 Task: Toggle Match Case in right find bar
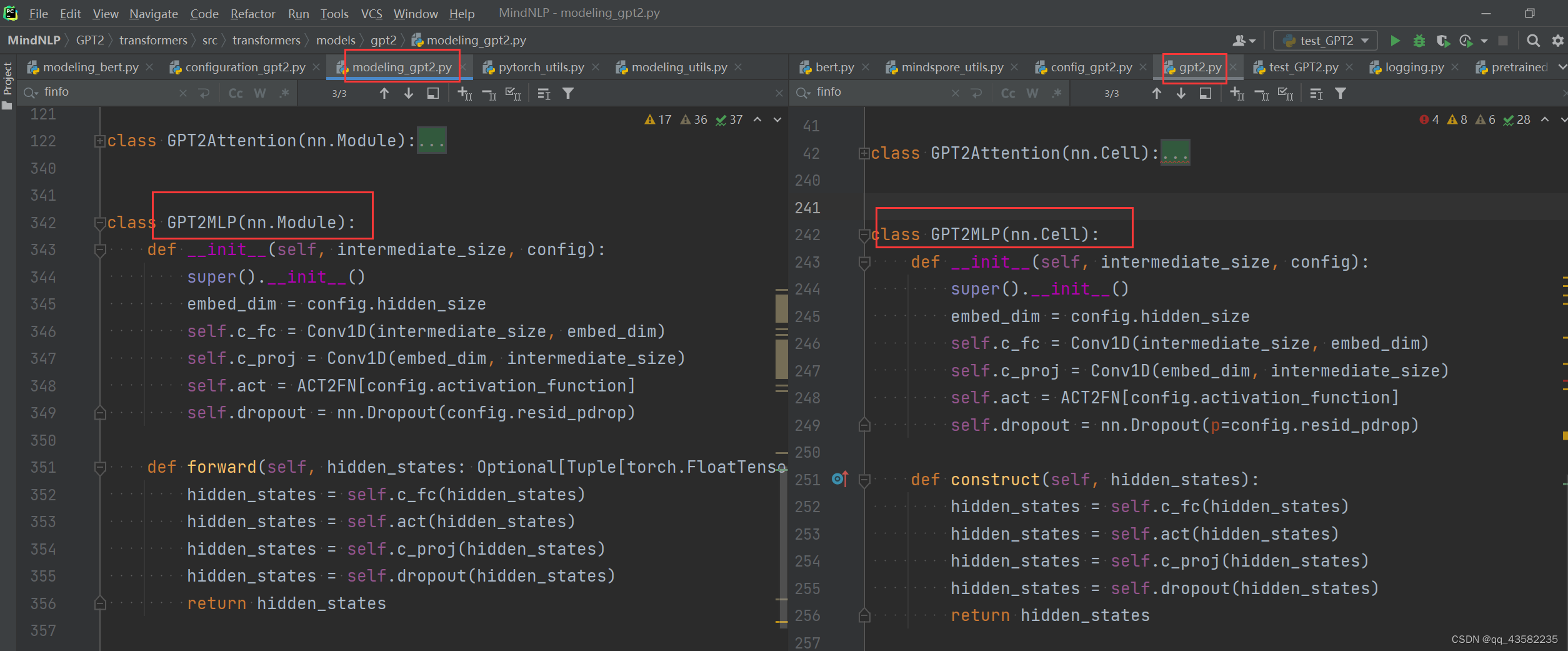point(1008,93)
